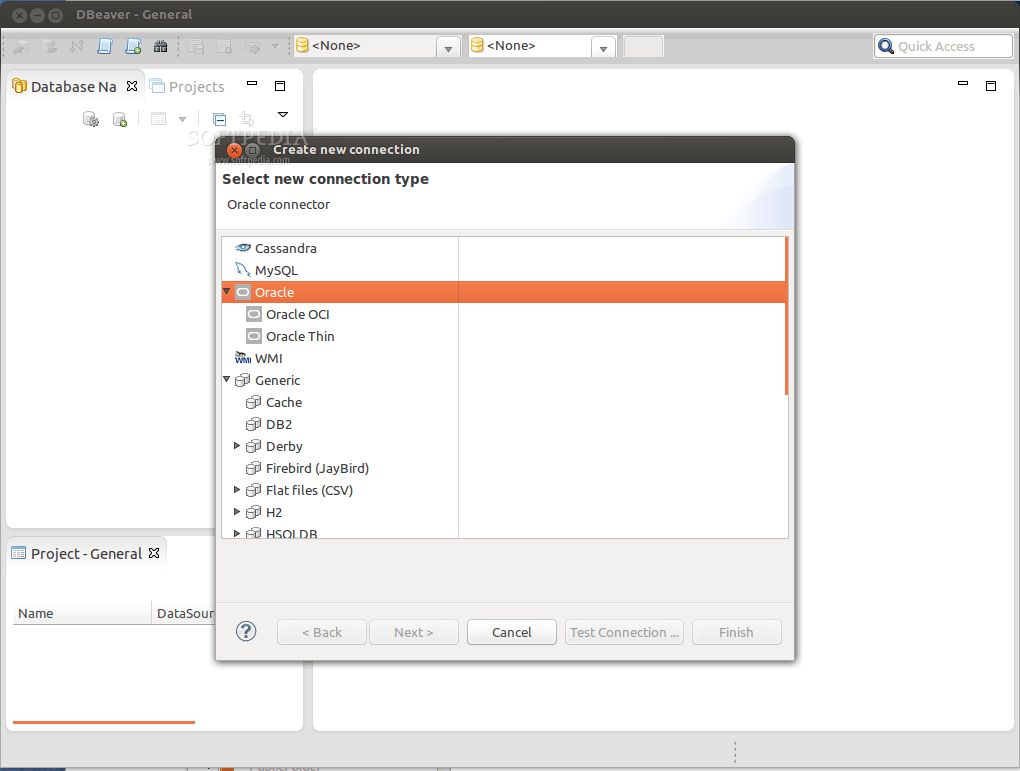Open the first <None> connection dropdown
This screenshot has width=1020, height=771.
(448, 46)
